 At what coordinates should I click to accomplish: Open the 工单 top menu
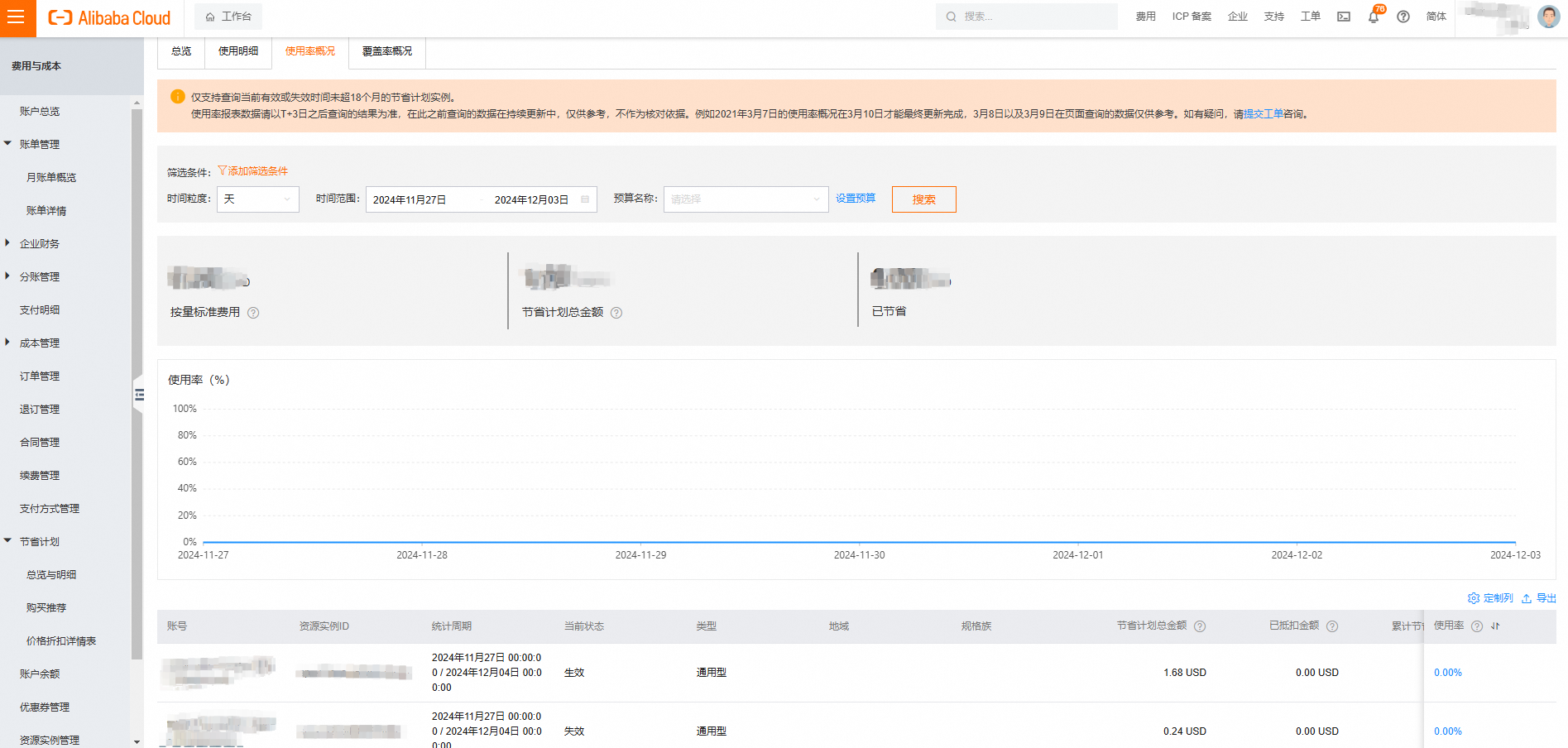[x=1311, y=17]
